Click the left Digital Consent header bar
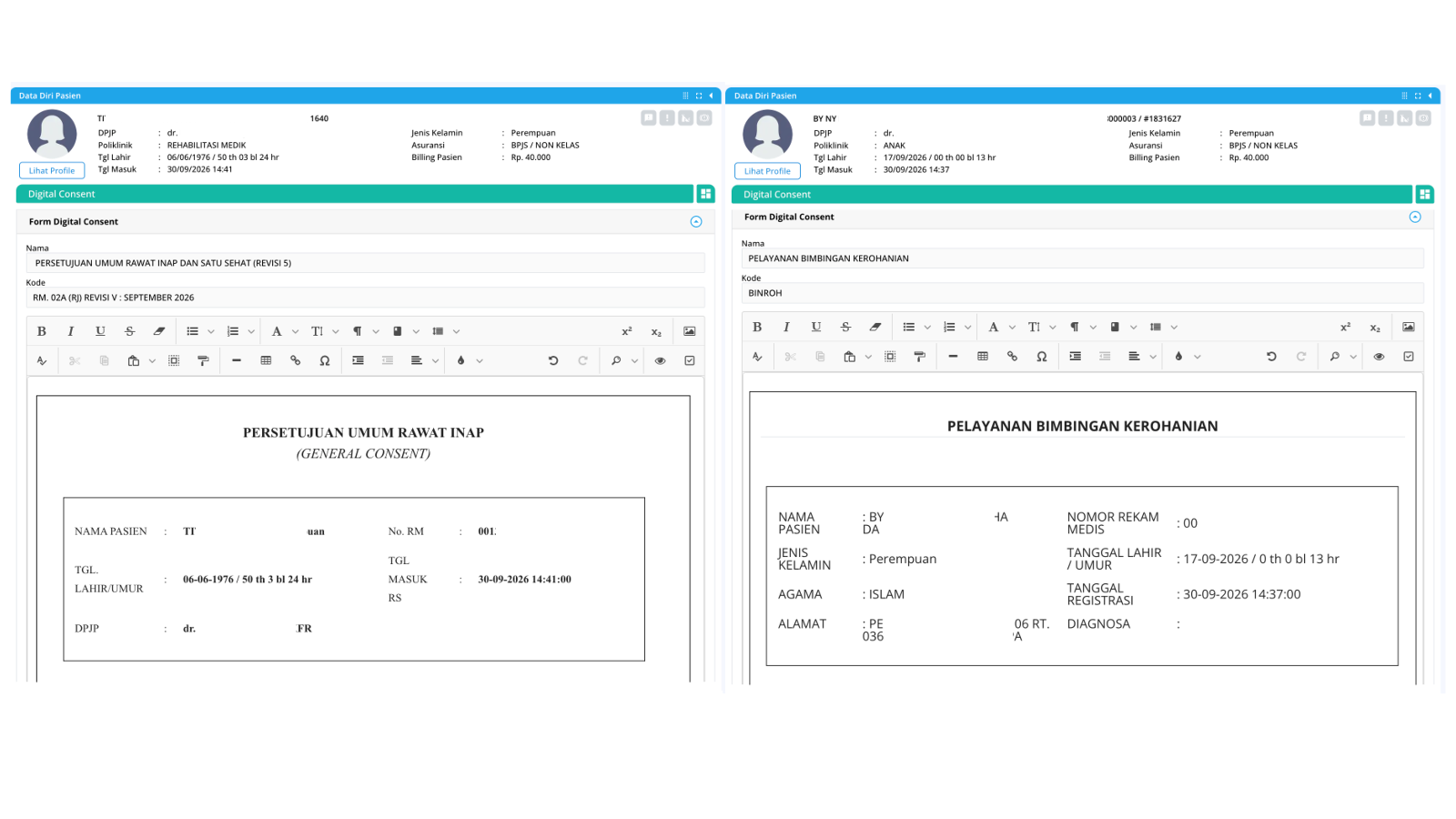The image size is (1456, 819). click(x=355, y=194)
